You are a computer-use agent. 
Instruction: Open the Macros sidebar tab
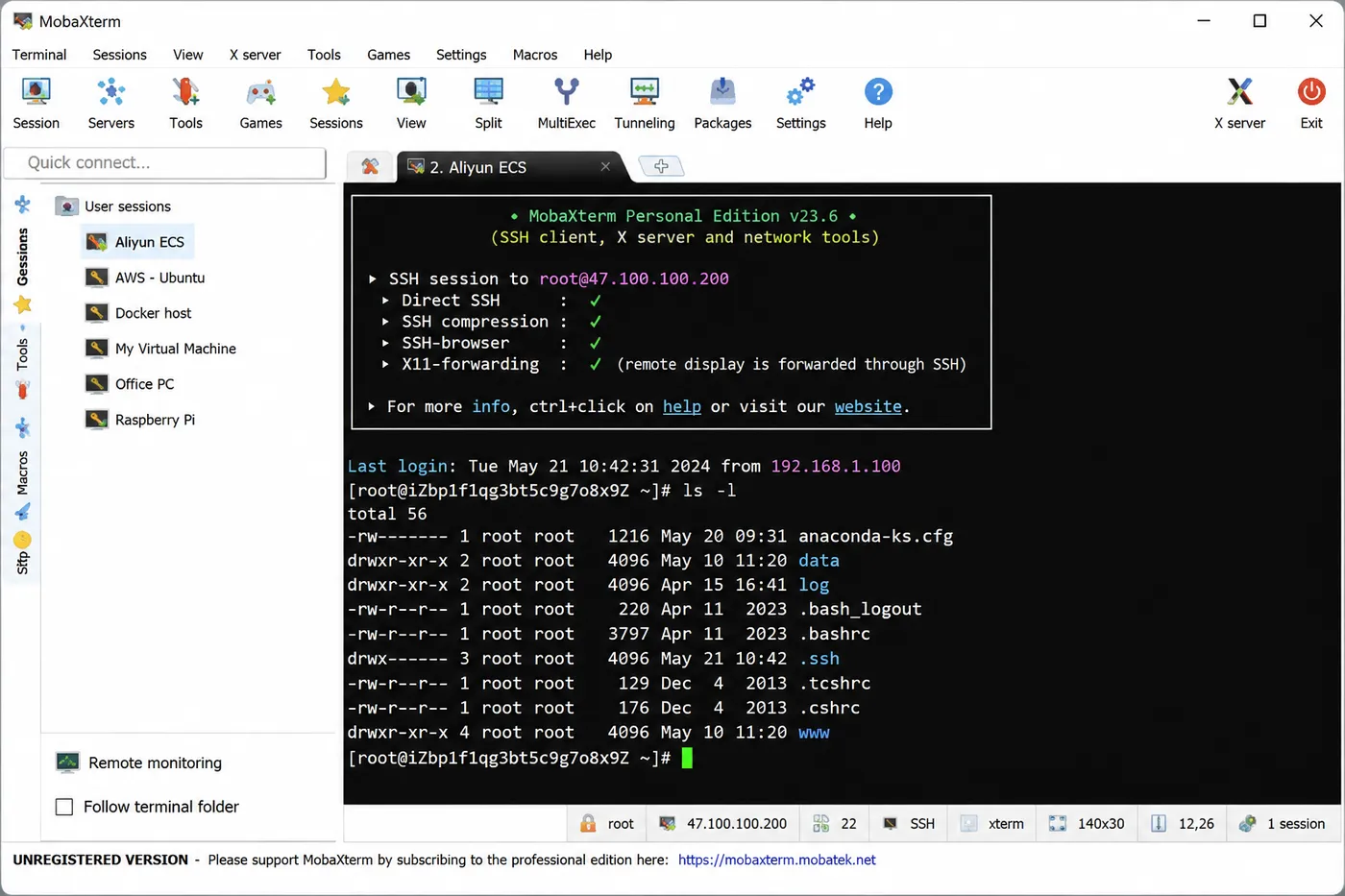coord(22,472)
